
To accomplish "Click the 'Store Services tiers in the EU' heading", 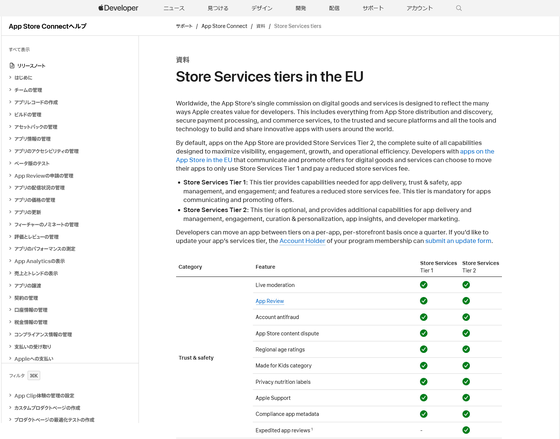I will point(270,76).
